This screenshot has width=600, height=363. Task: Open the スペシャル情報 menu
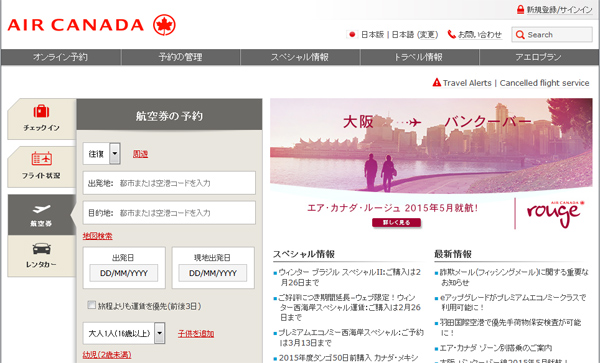pos(300,57)
